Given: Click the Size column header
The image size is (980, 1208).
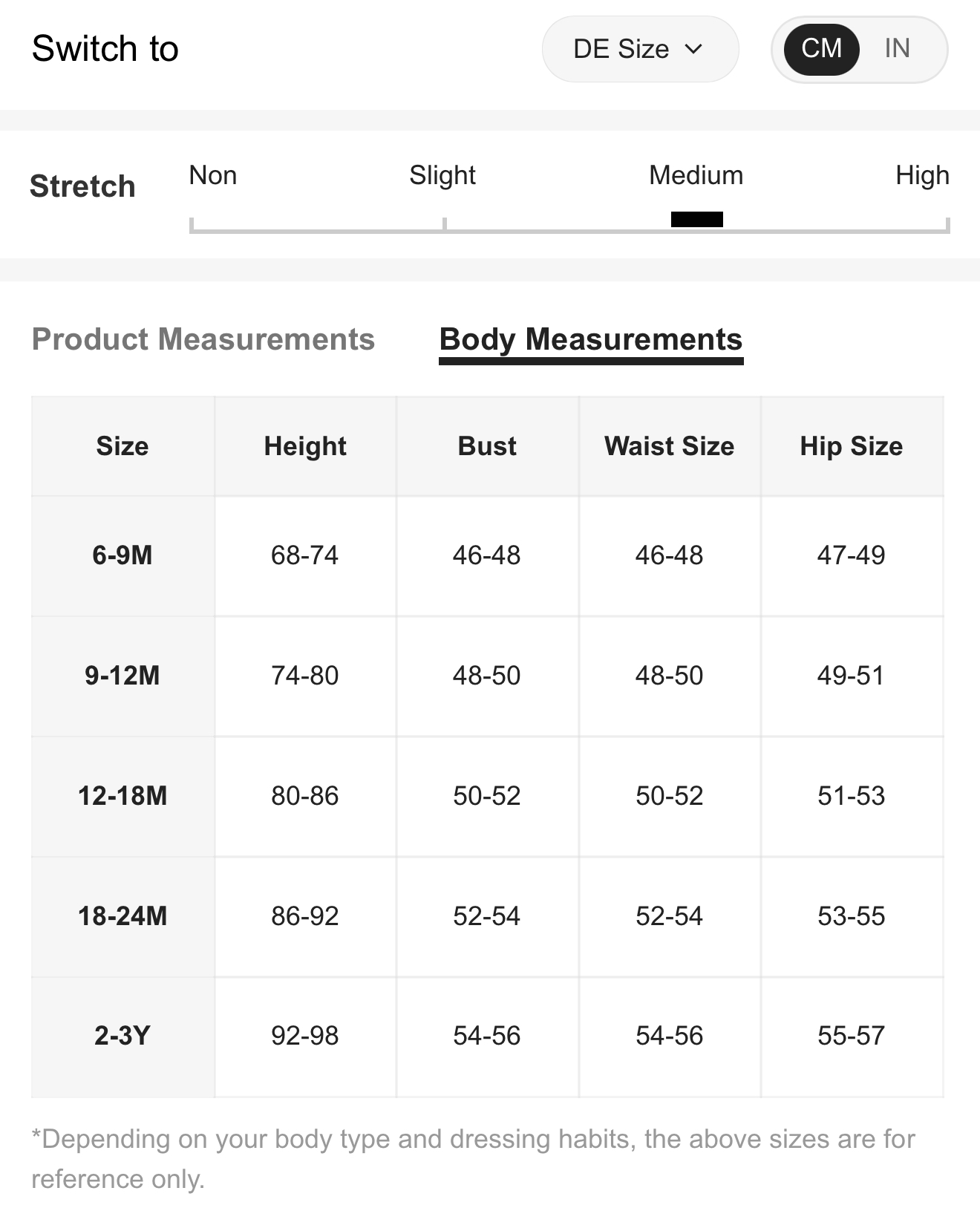Looking at the screenshot, I should 122,446.
